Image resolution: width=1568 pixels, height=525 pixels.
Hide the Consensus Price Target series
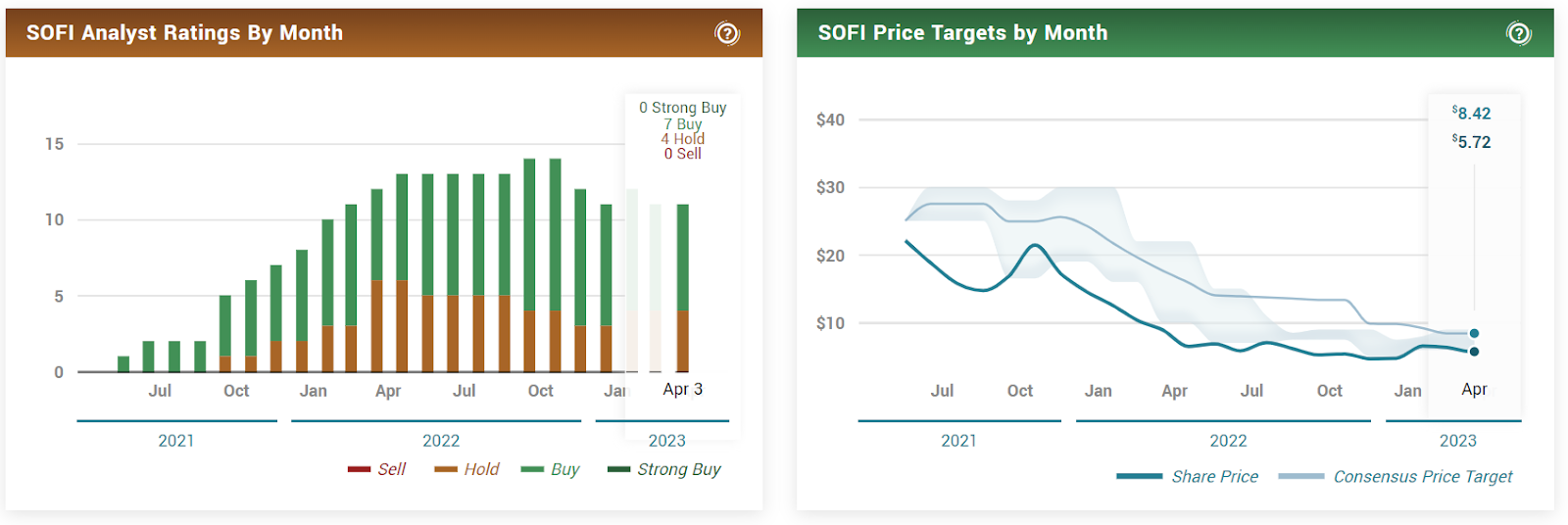point(1396,476)
